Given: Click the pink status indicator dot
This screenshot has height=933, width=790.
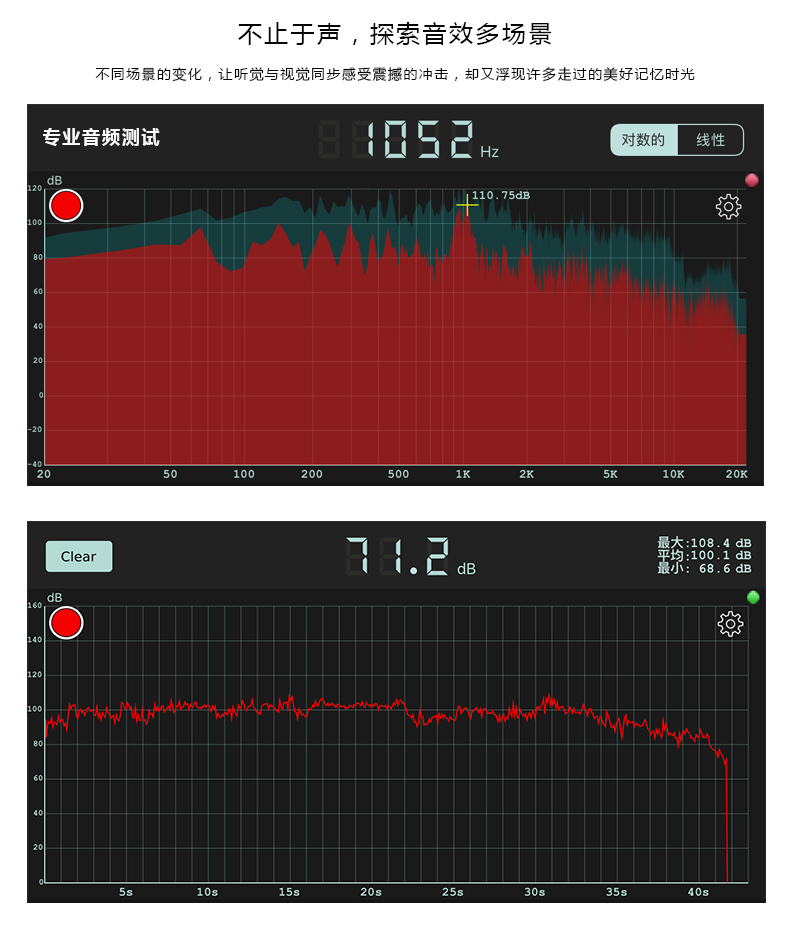Looking at the screenshot, I should tap(751, 180).
